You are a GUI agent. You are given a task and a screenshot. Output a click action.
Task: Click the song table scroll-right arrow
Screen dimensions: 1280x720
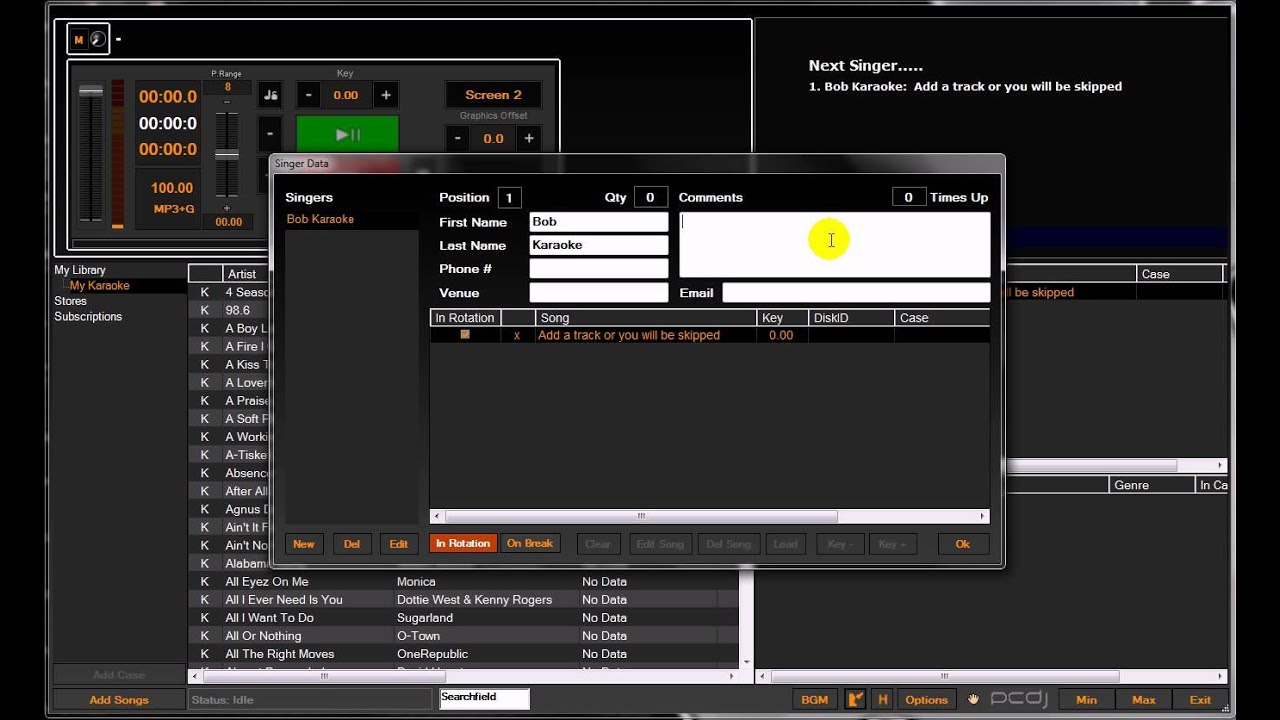[983, 517]
